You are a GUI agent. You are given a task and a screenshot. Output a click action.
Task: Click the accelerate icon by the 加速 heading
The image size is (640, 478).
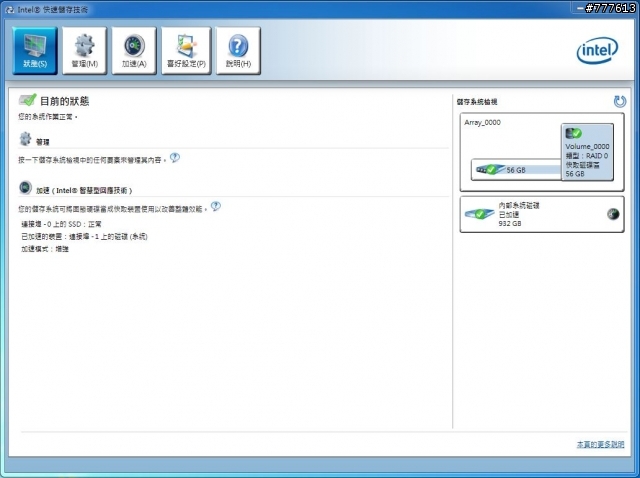pyautogui.click(x=25, y=187)
